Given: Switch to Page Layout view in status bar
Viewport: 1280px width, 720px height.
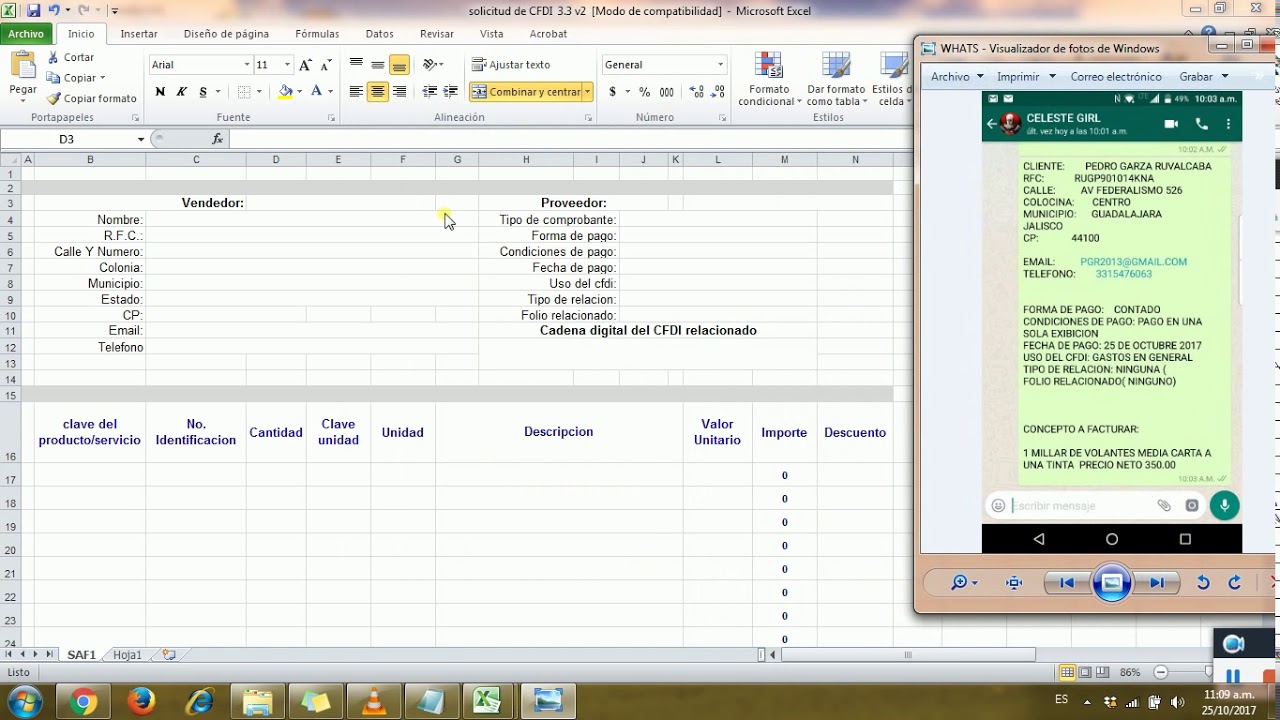Looking at the screenshot, I should coord(1085,673).
